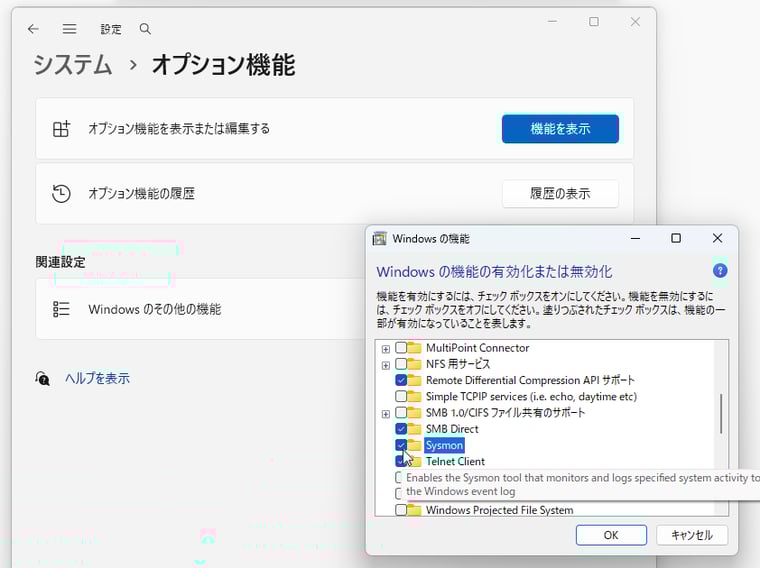The width and height of the screenshot is (760, 568).
Task: Enable the Simple TCPIP services checkbox
Action: point(401,396)
